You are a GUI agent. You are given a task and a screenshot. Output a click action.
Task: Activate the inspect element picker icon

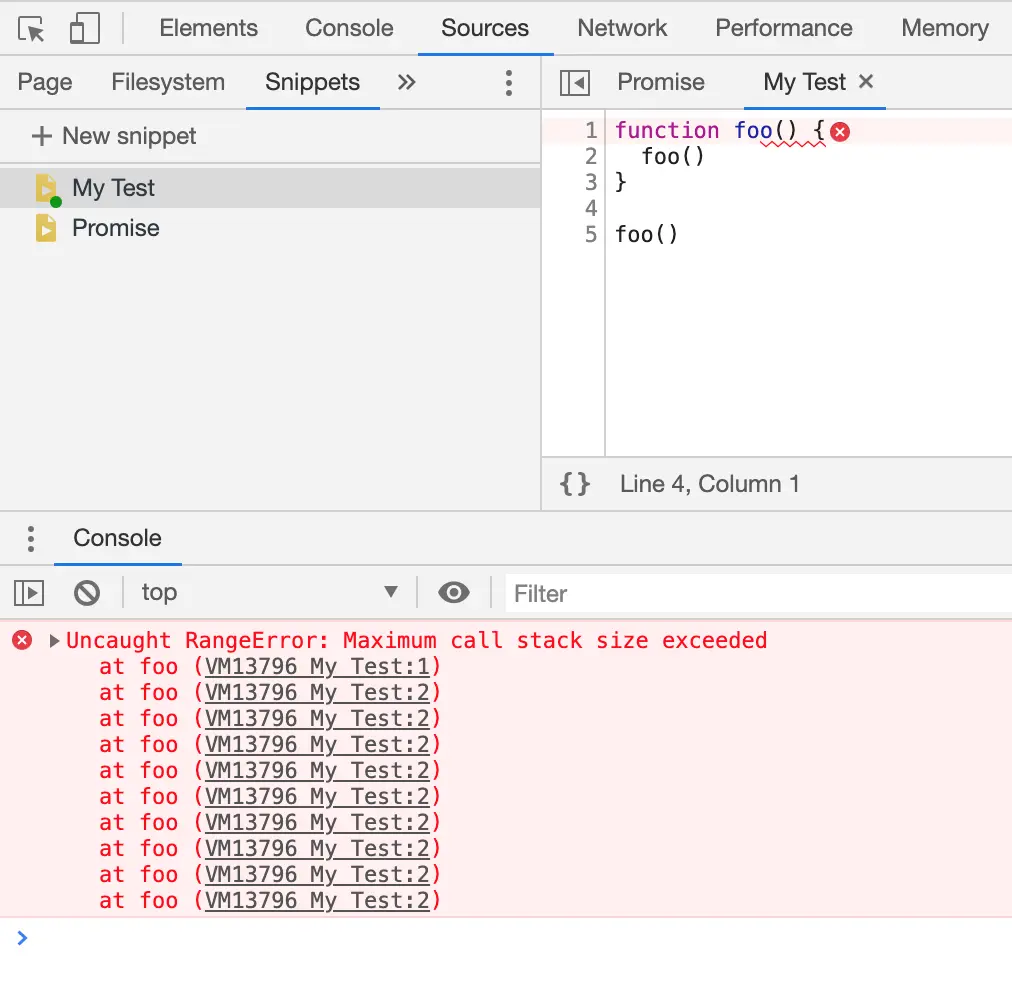[31, 29]
